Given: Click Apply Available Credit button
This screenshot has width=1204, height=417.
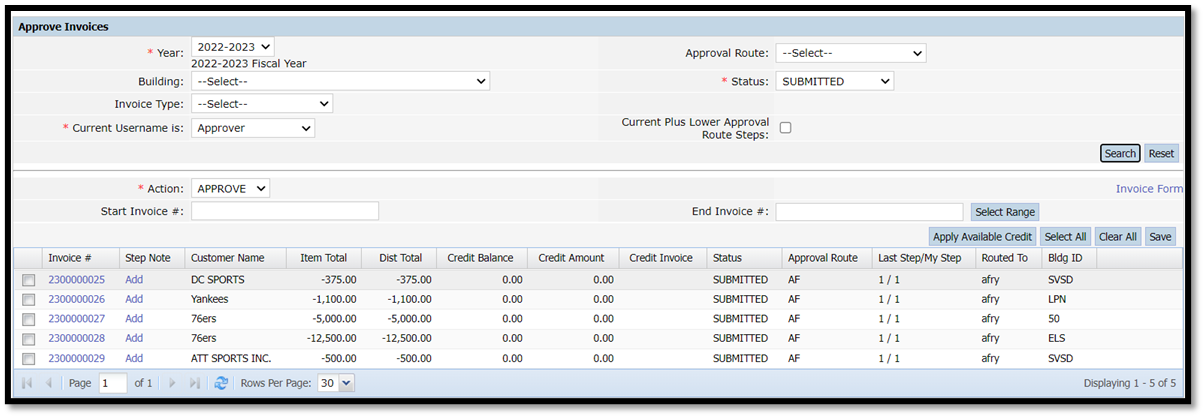Looking at the screenshot, I should 981,237.
